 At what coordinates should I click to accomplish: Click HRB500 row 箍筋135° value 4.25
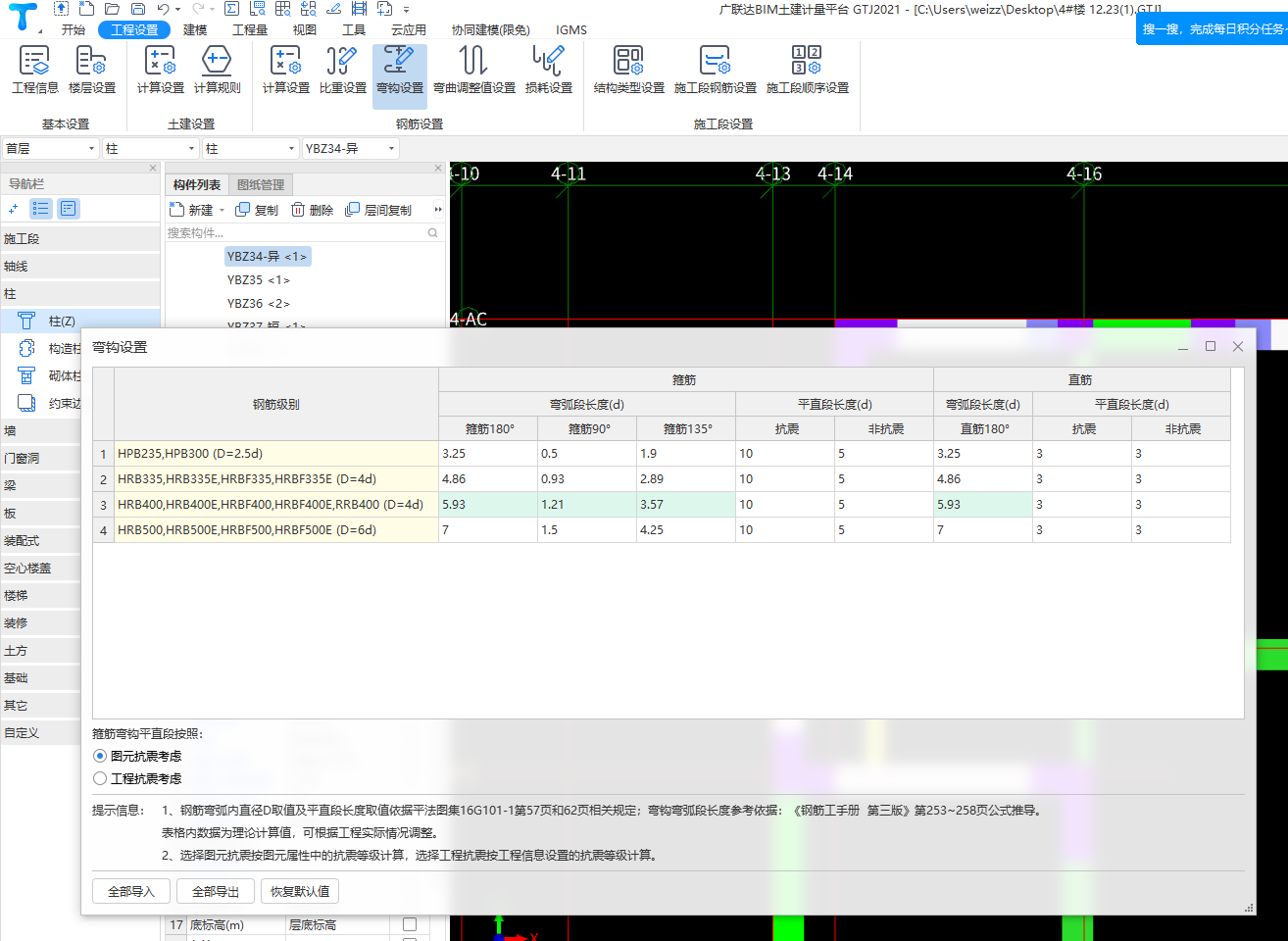(x=686, y=530)
